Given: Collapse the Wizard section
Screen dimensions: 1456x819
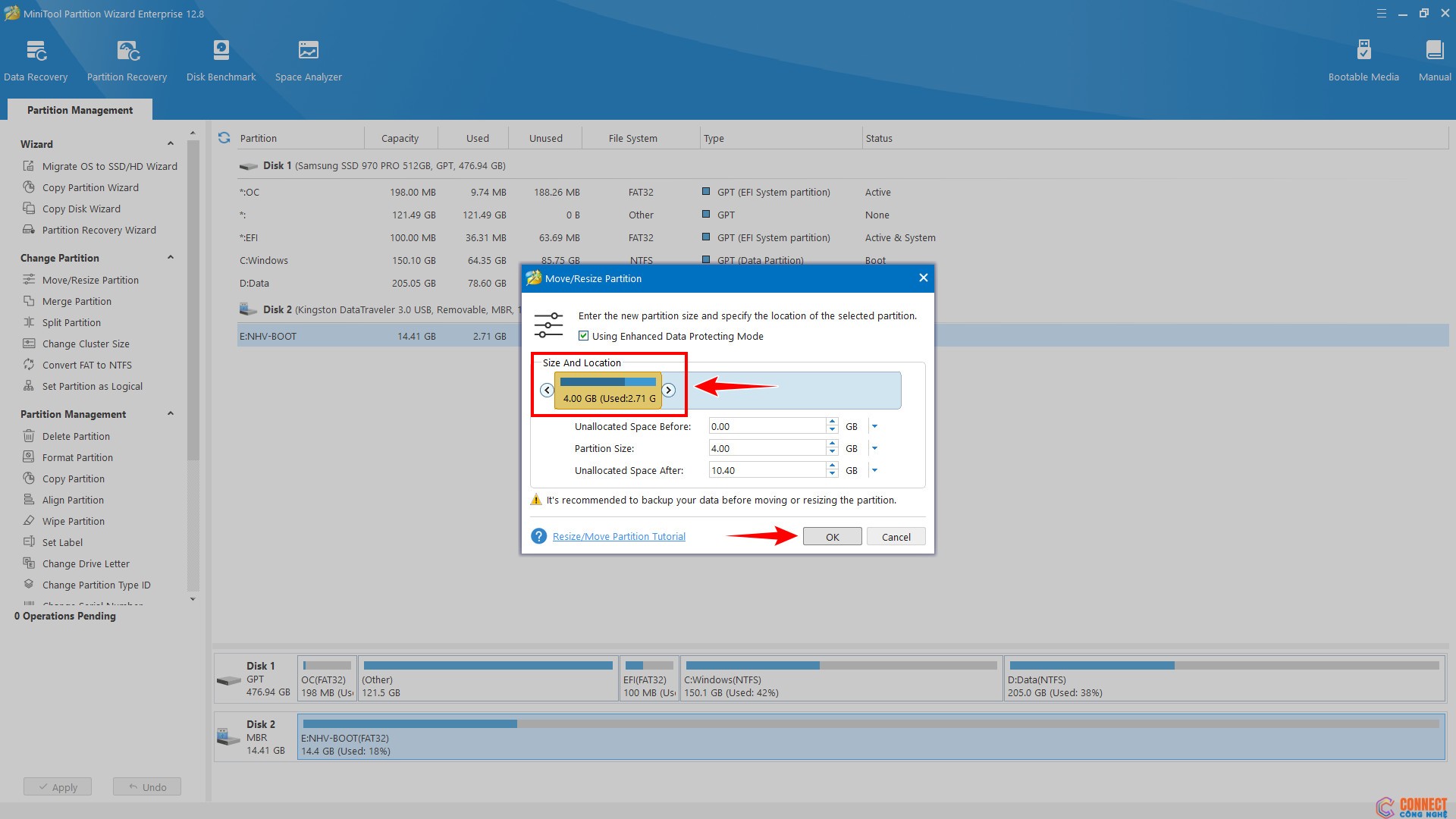Looking at the screenshot, I should [x=170, y=143].
